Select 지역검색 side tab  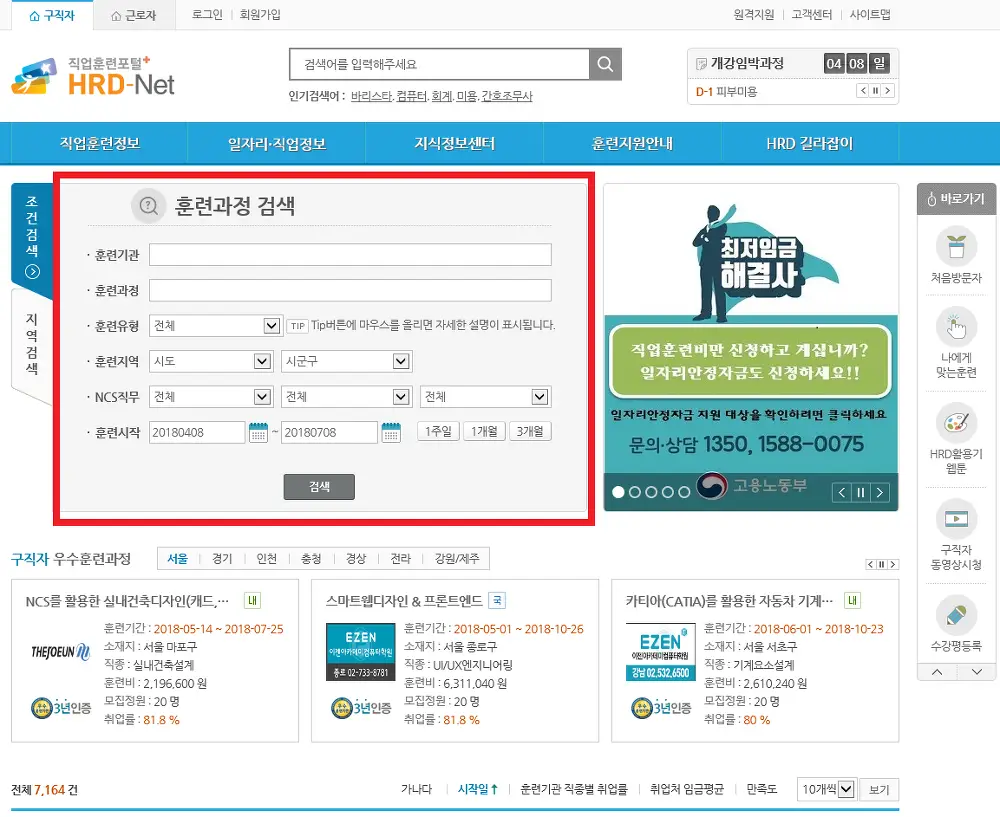(x=32, y=344)
